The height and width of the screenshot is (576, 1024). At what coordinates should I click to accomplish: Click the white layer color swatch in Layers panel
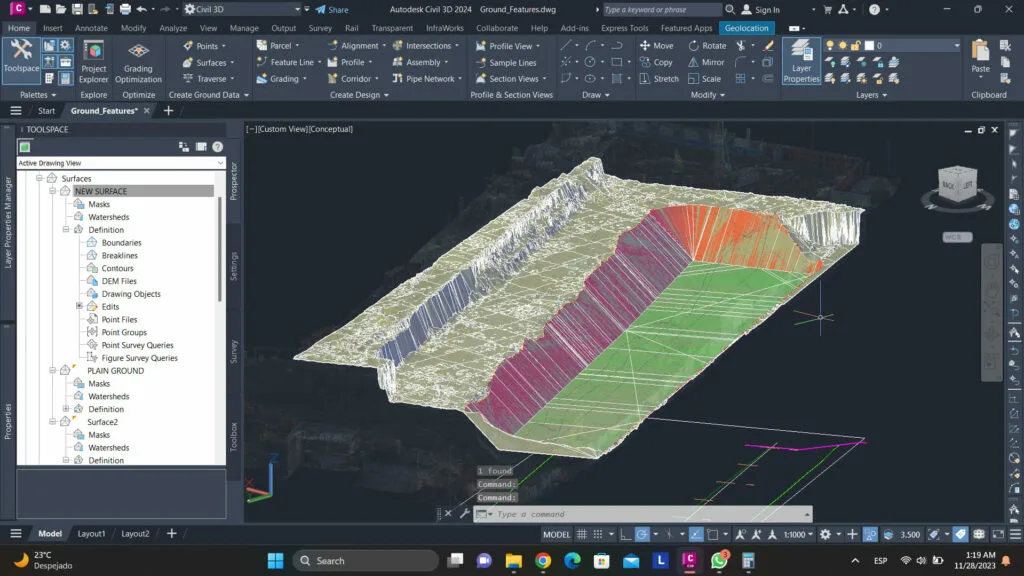click(x=869, y=45)
